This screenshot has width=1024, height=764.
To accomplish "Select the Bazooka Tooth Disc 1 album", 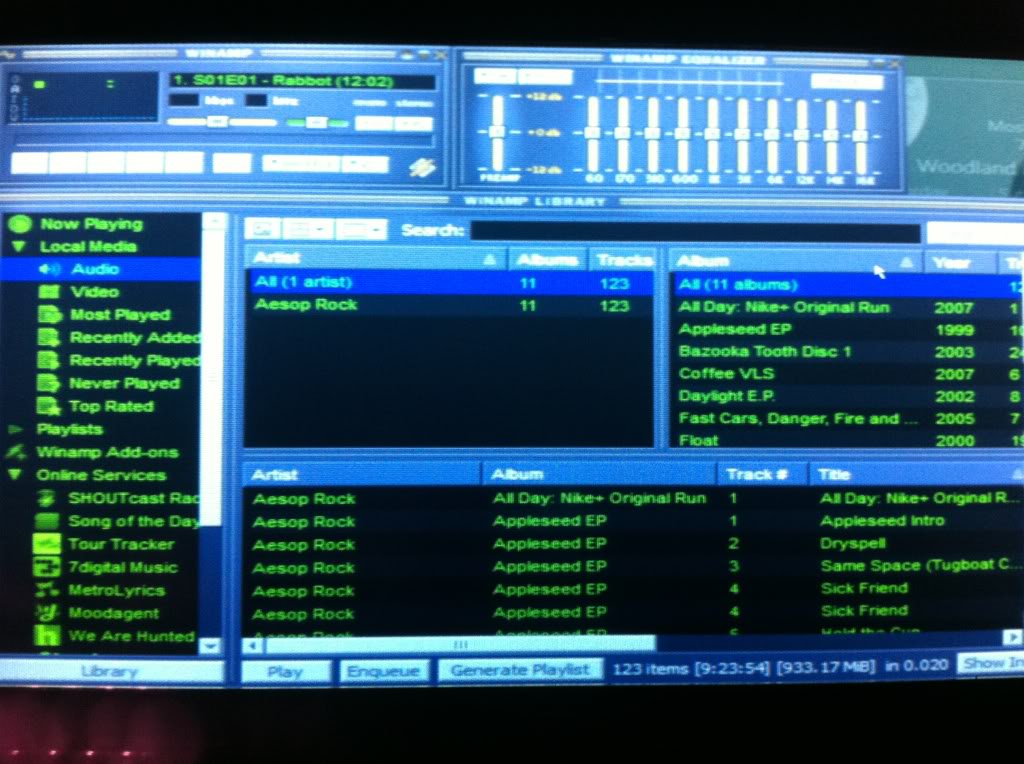I will pyautogui.click(x=848, y=351).
